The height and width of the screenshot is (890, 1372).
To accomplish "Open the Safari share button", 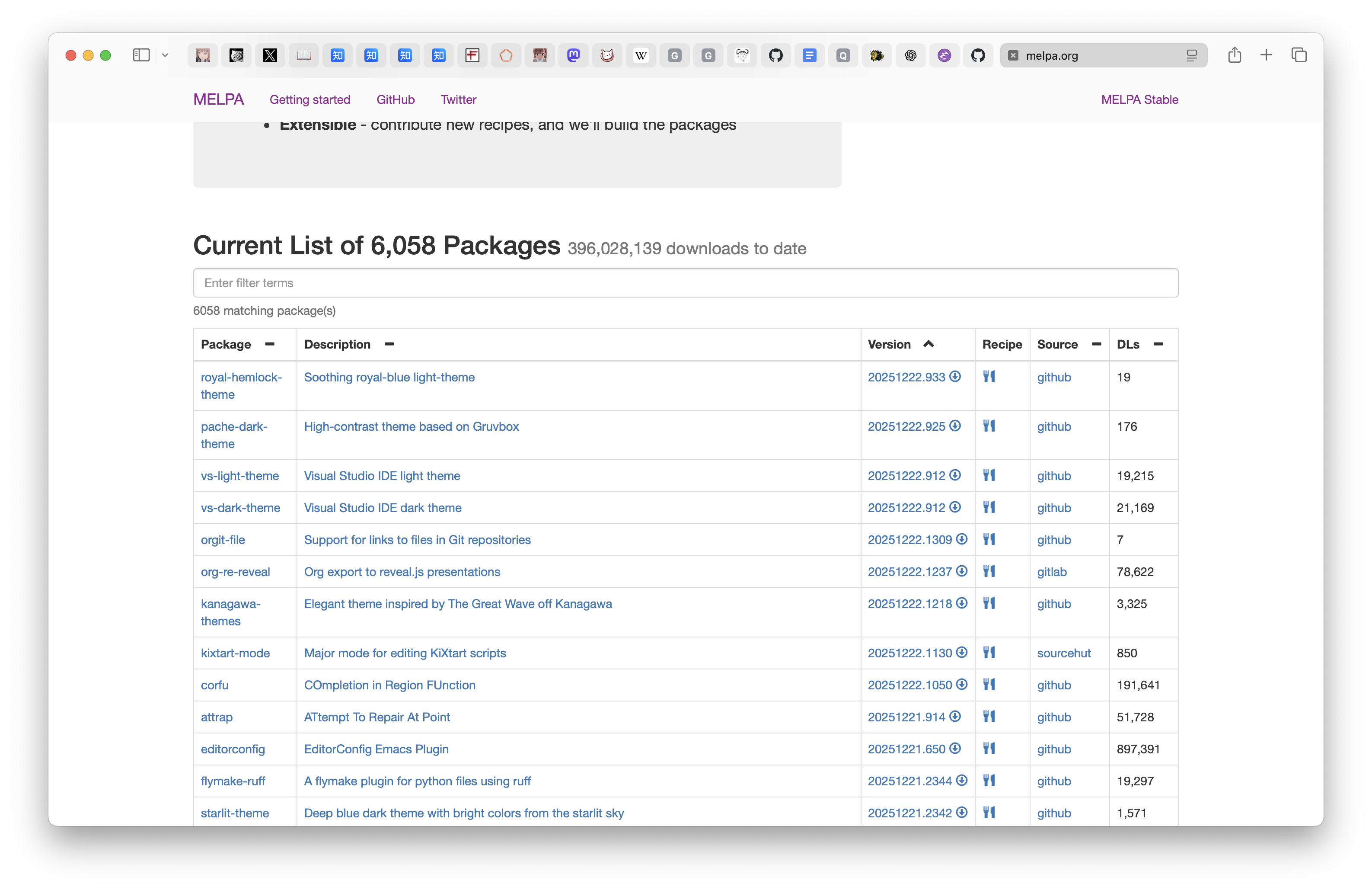I will pyautogui.click(x=1234, y=55).
